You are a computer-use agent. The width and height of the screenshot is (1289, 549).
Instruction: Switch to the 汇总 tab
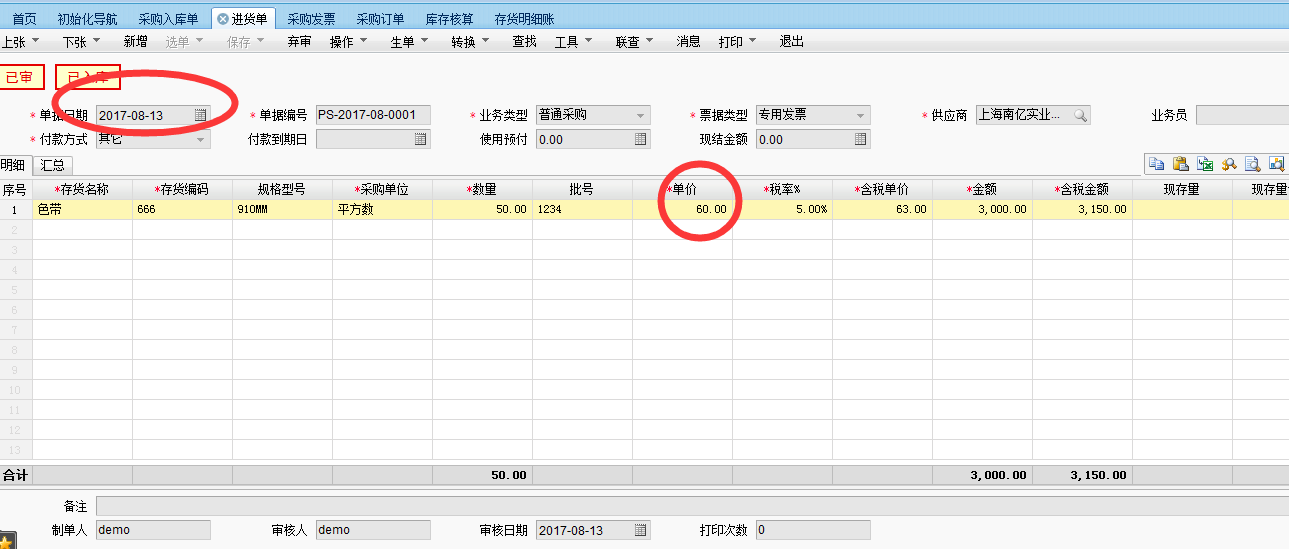coord(52,166)
